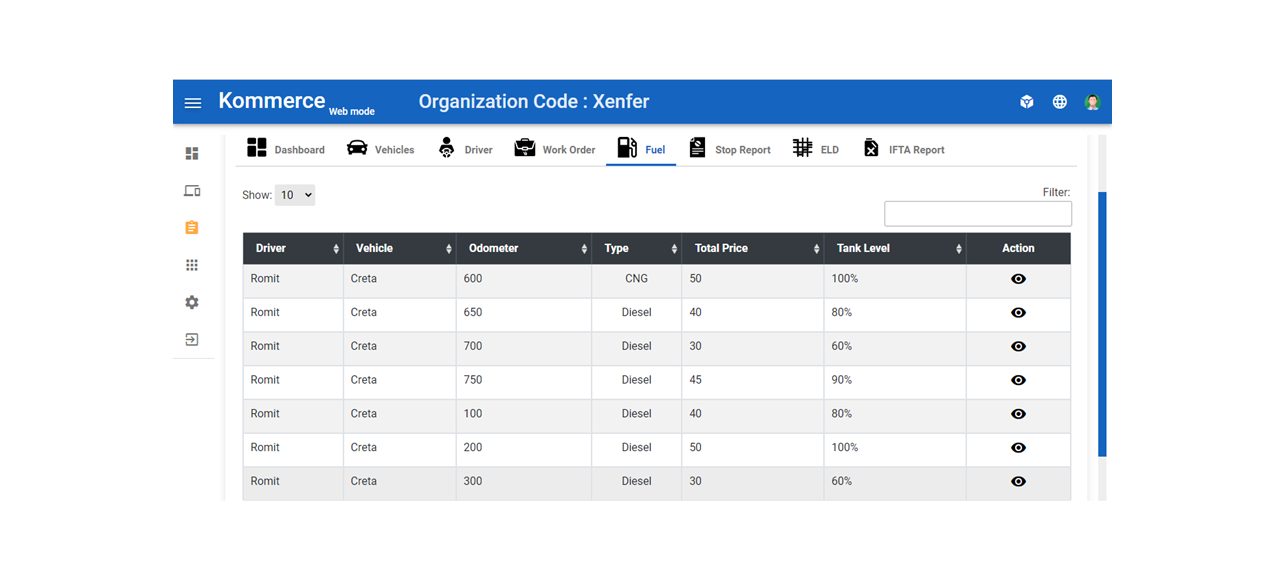1284x588 pixels.
Task: Sort table by Total Price column
Action: [752, 248]
